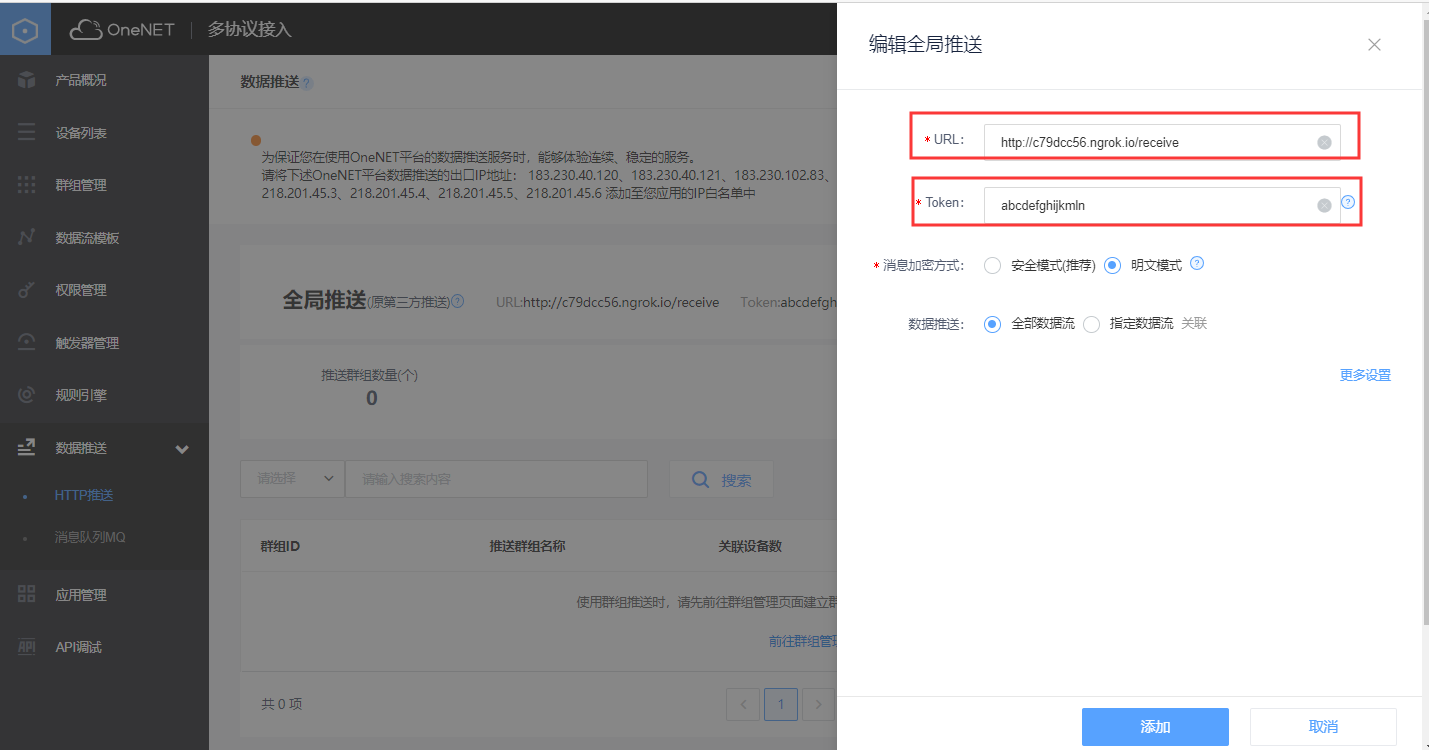The image size is (1429, 750).
Task: Close the 编辑全局推送 panel with X
Action: click(1374, 45)
